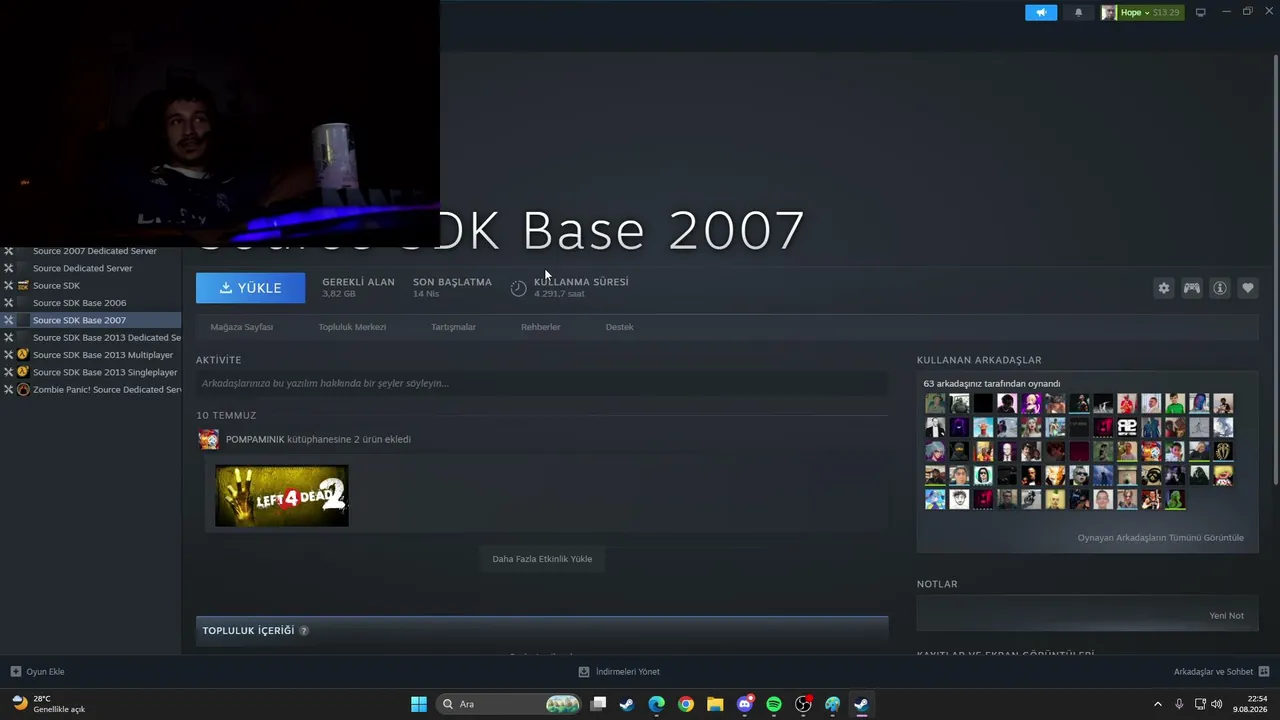Click the Half-Life lambda icon for SDK 2013 Multiplayer

click(23, 355)
